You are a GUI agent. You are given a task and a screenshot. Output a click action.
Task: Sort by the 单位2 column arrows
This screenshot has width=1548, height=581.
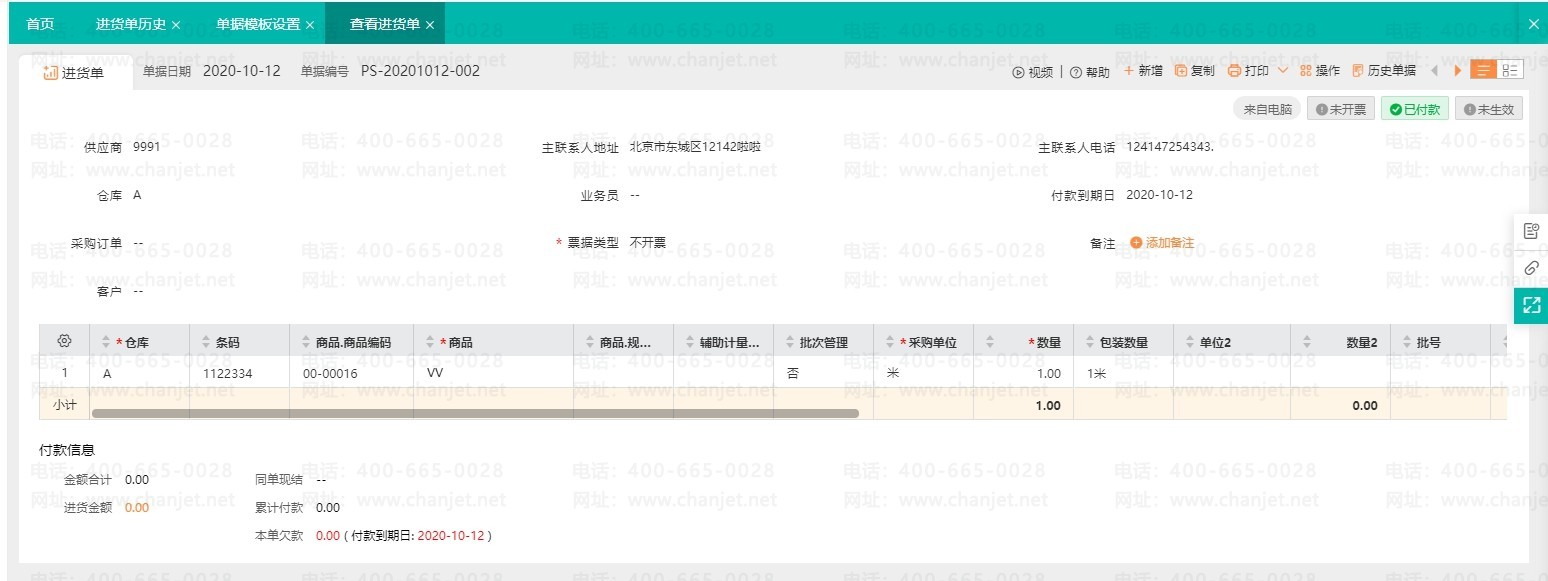(x=1189, y=343)
